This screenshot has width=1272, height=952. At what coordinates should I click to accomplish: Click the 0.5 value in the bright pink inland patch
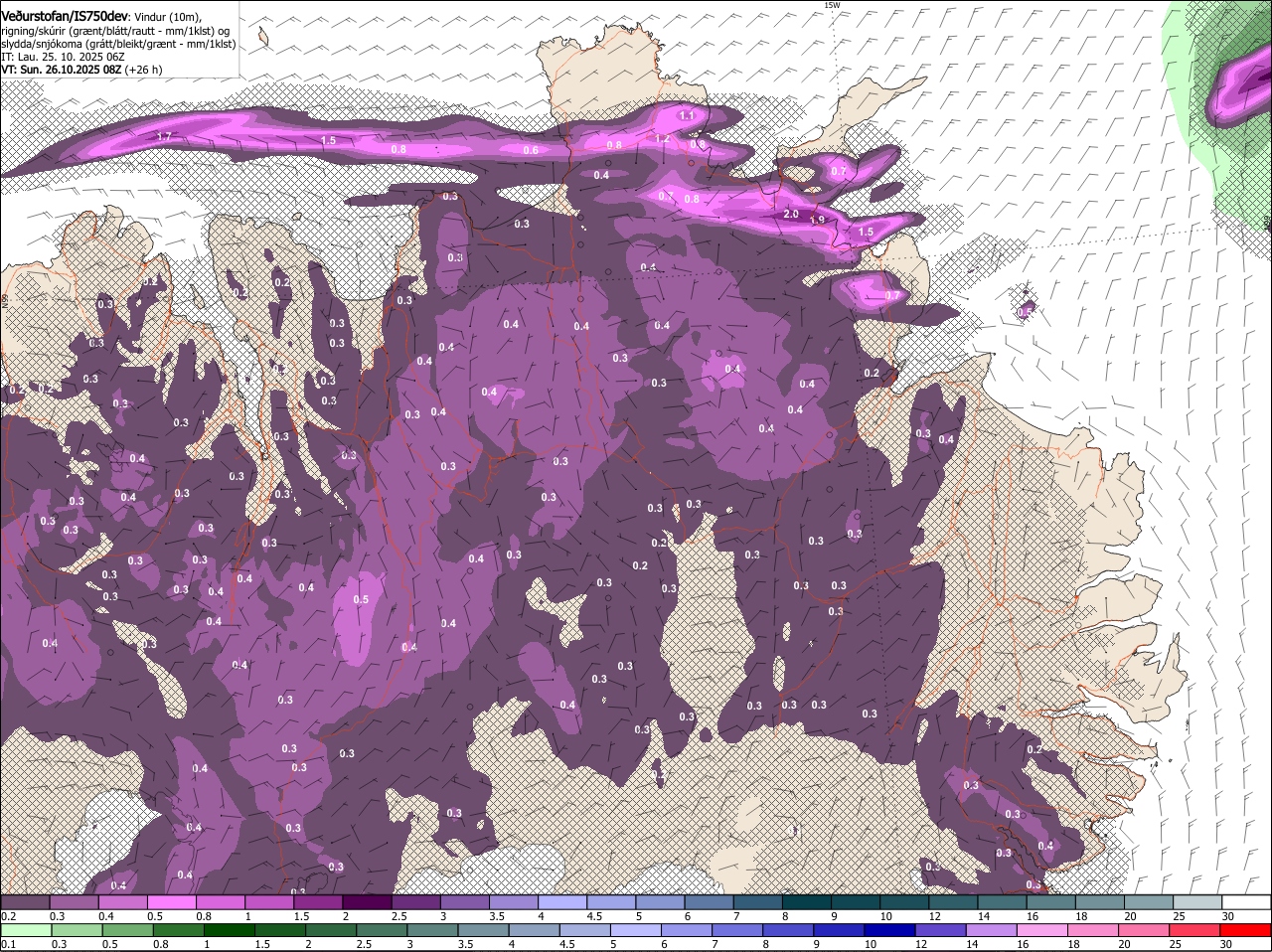click(361, 599)
